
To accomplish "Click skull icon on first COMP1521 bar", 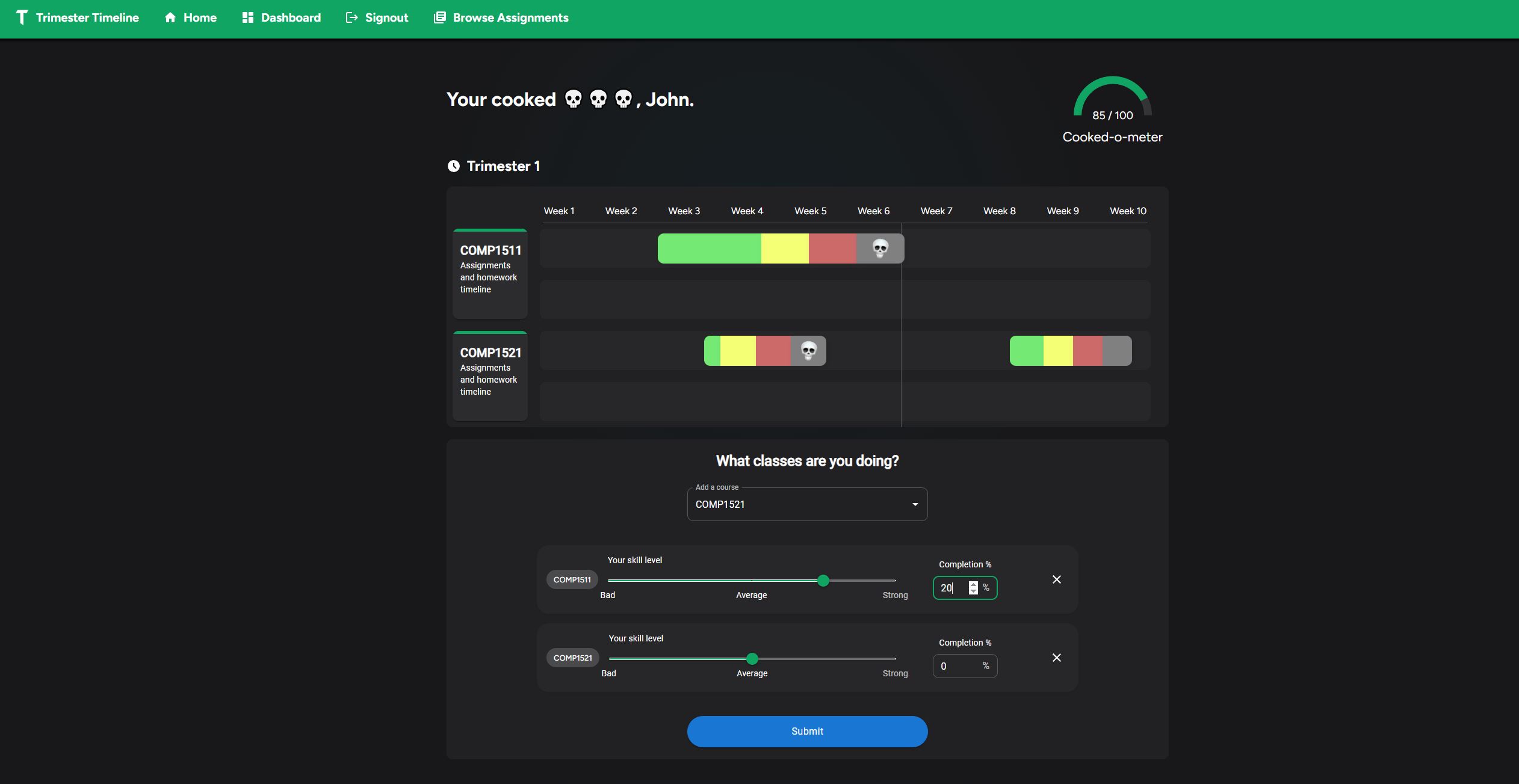I will coord(808,350).
